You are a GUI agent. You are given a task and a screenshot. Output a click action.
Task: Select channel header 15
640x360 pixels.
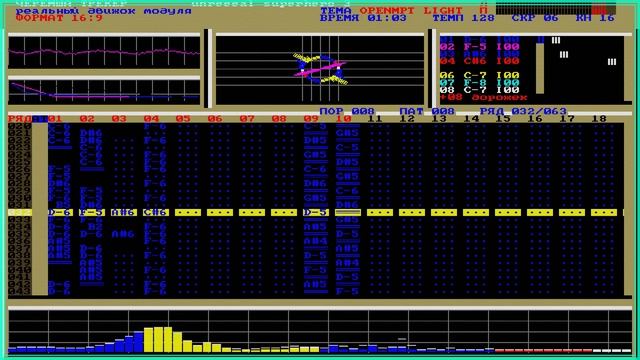[503, 119]
